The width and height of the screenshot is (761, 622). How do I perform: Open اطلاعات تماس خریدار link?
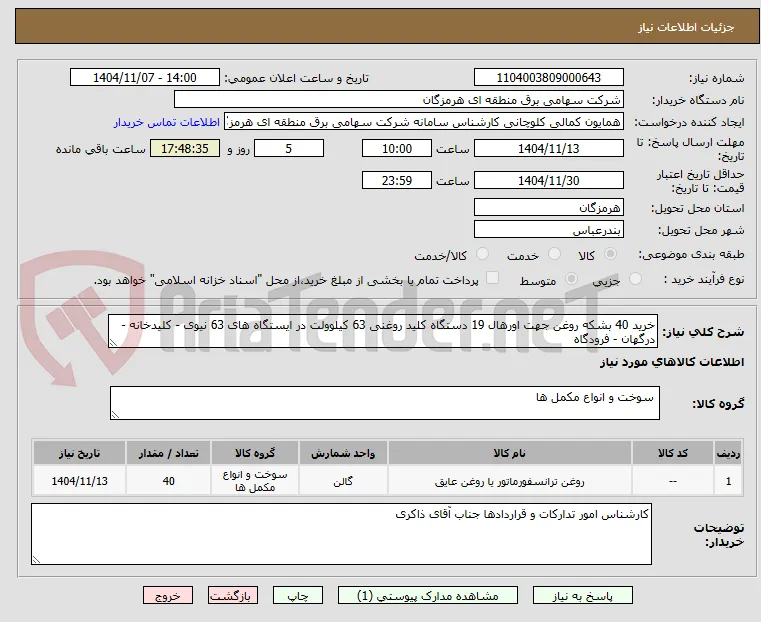[x=167, y=122]
